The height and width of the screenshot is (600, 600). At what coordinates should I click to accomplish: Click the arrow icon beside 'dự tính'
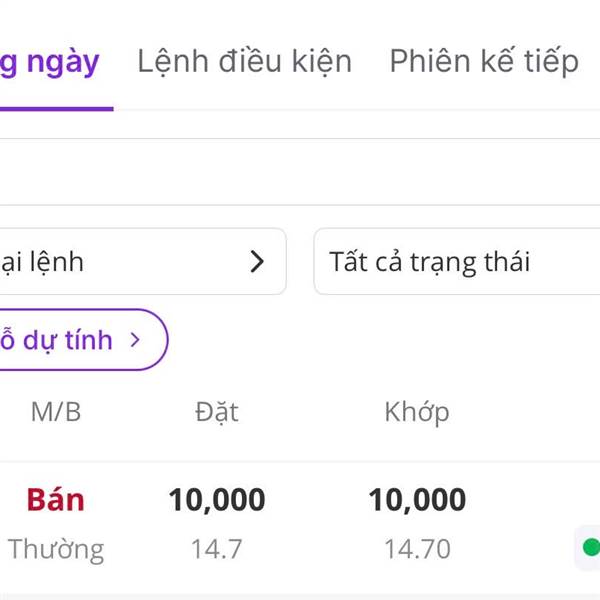click(135, 340)
